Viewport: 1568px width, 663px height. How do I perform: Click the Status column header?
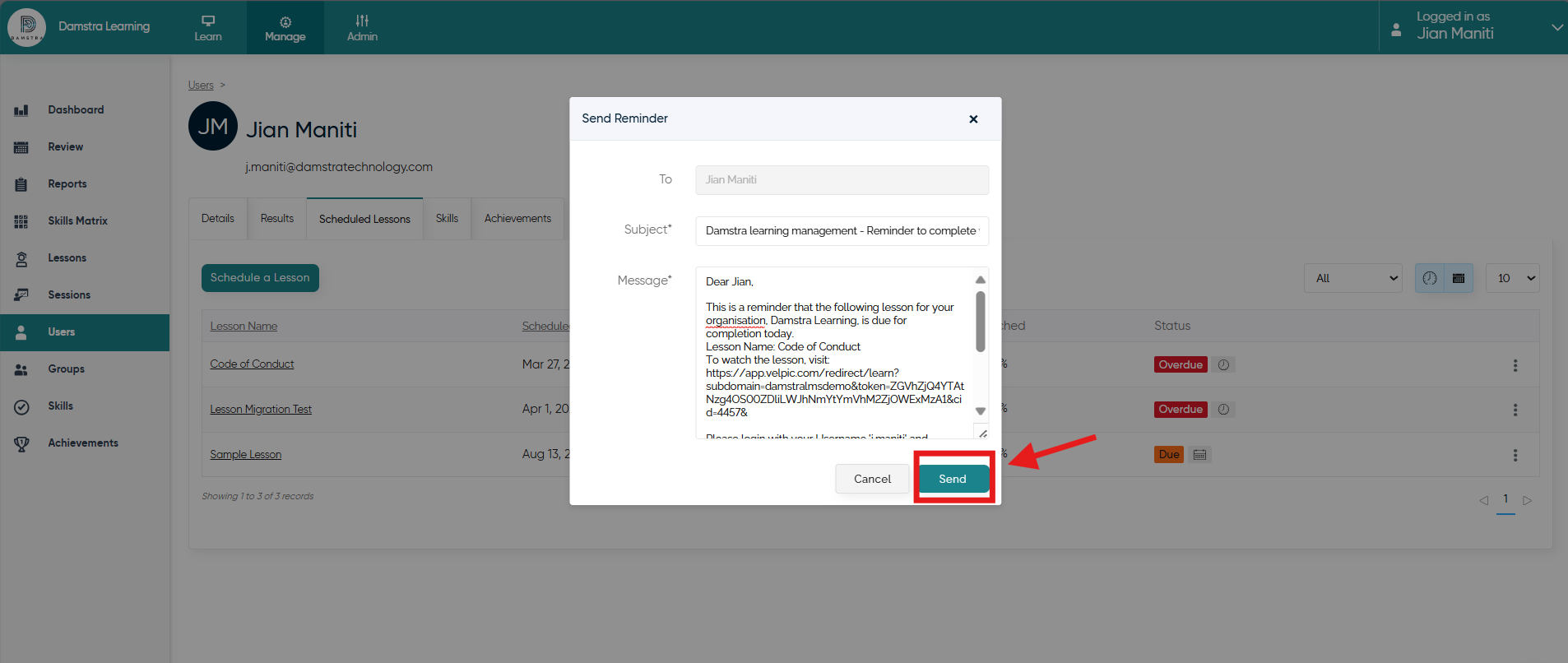tap(1172, 326)
